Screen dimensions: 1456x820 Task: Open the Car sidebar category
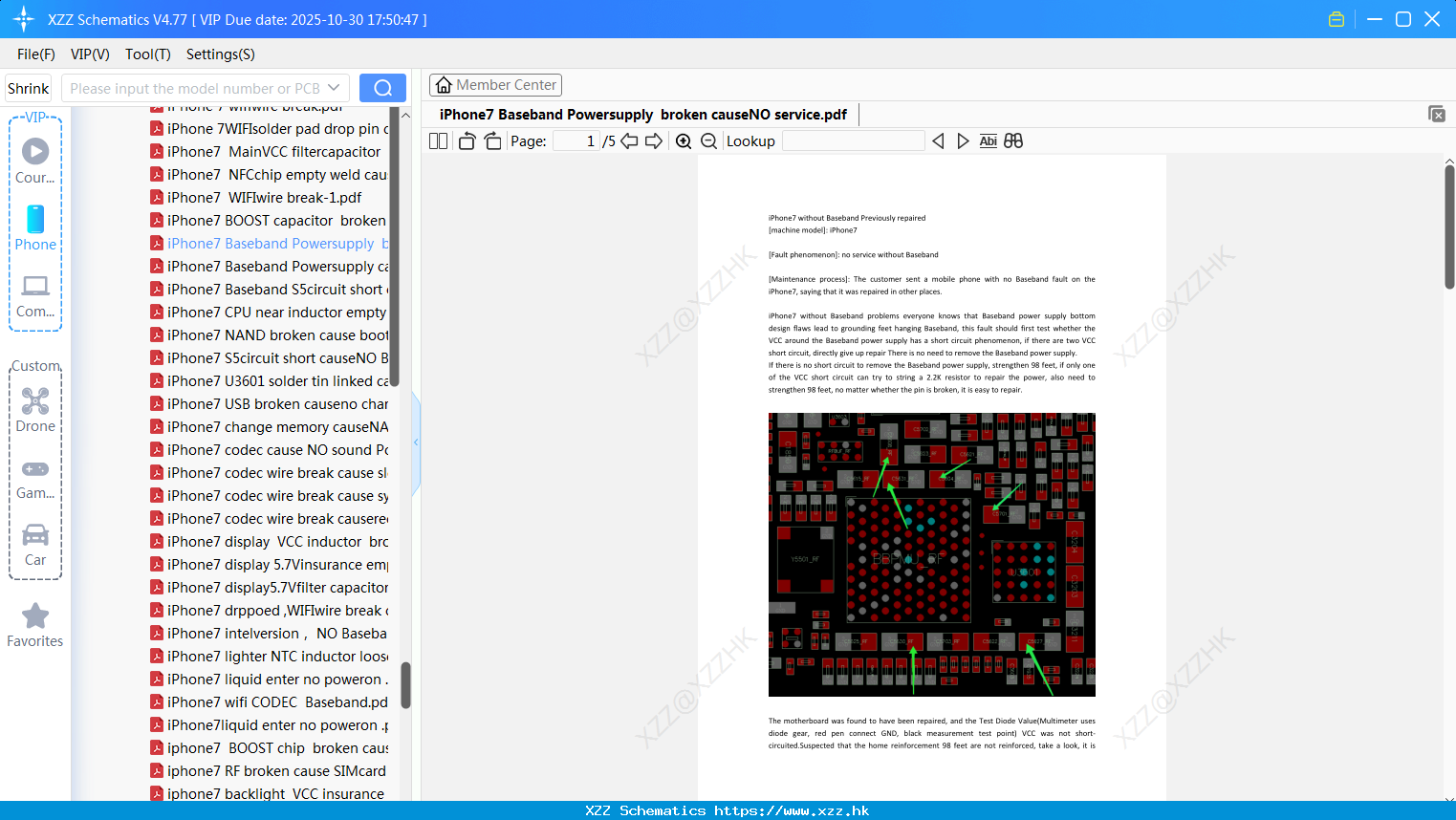point(35,545)
